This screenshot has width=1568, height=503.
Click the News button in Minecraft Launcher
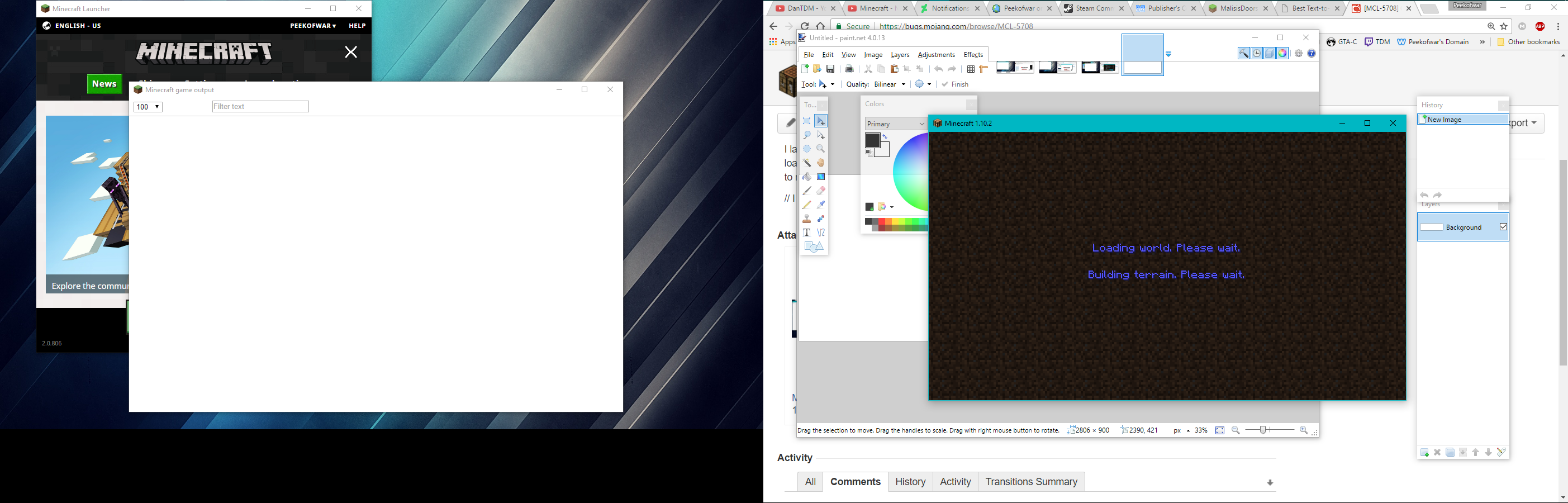(x=104, y=84)
